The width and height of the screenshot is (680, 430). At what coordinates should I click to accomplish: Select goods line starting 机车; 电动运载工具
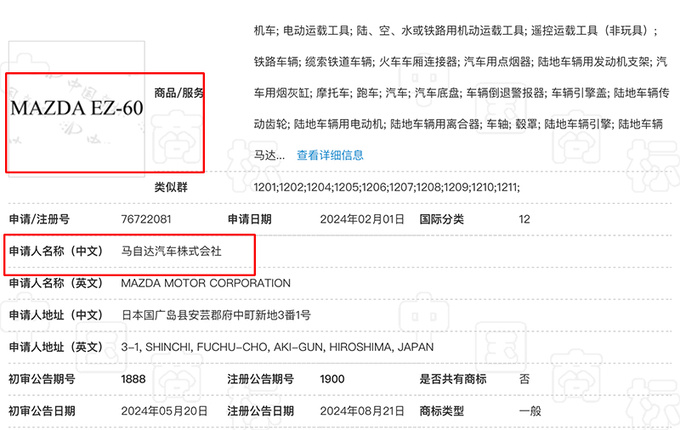pyautogui.click(x=455, y=31)
